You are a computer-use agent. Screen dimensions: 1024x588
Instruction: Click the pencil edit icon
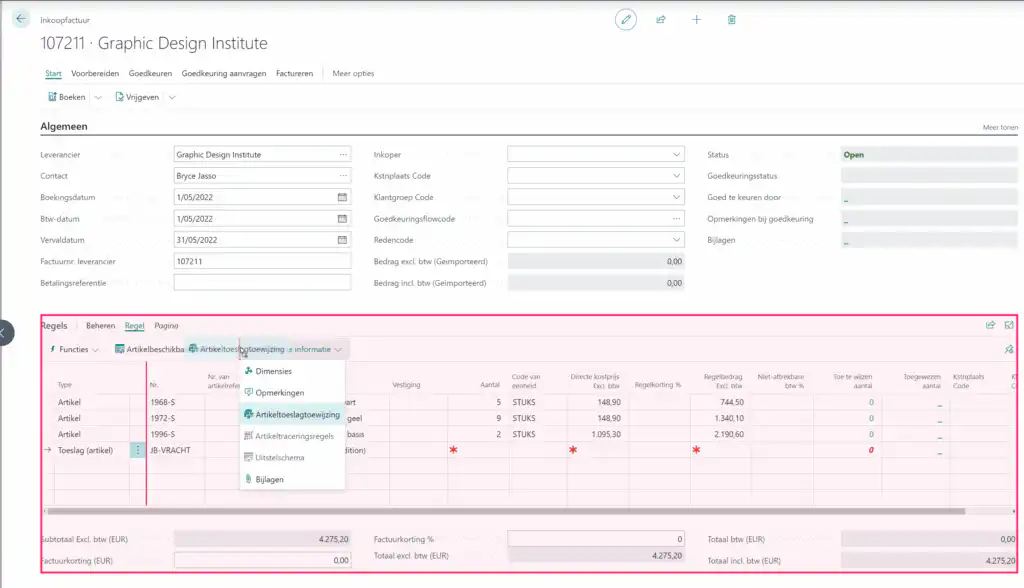pos(625,19)
